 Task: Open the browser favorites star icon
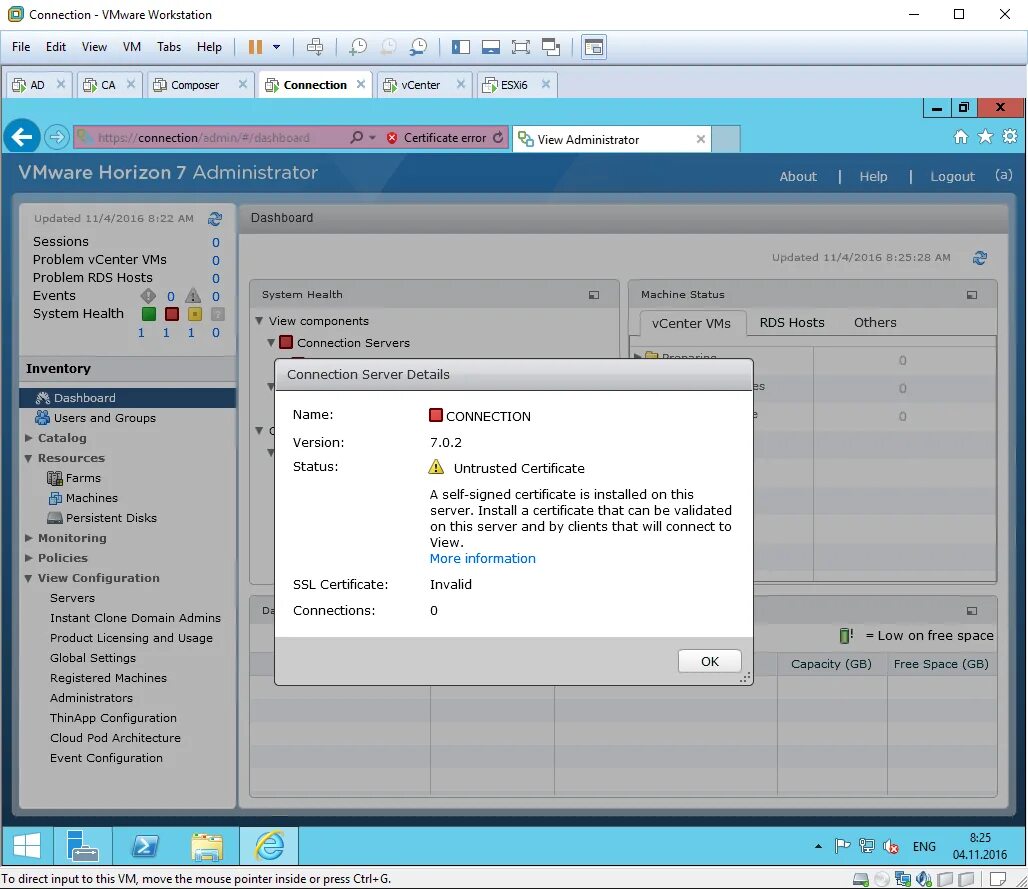(985, 136)
